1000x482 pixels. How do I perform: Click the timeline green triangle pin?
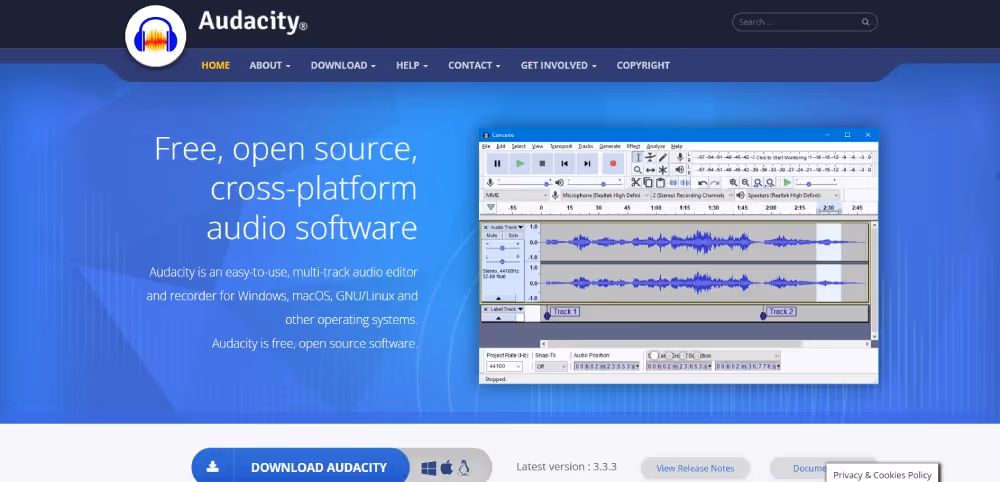490,208
